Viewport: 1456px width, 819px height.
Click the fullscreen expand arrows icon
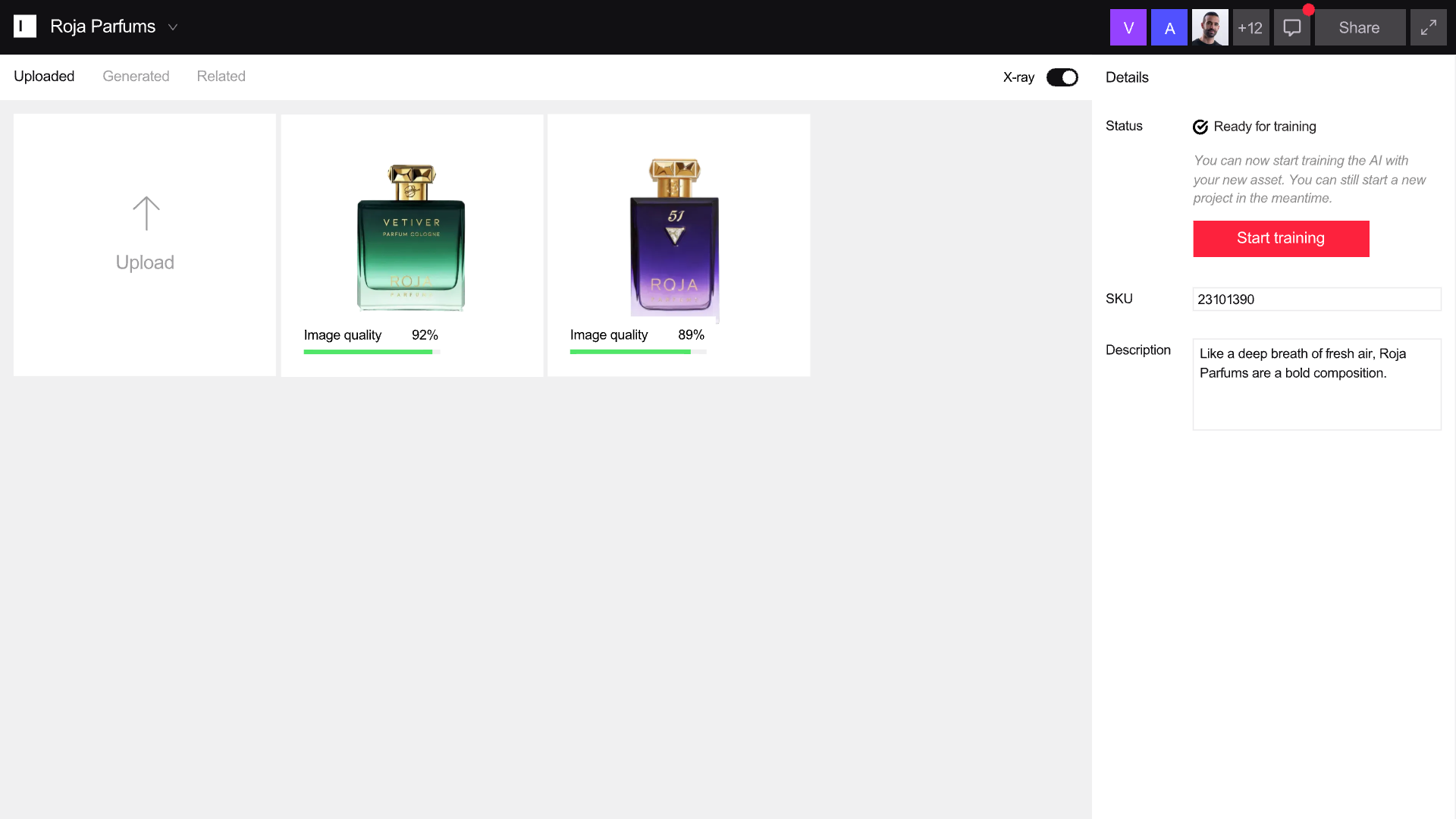click(x=1428, y=27)
